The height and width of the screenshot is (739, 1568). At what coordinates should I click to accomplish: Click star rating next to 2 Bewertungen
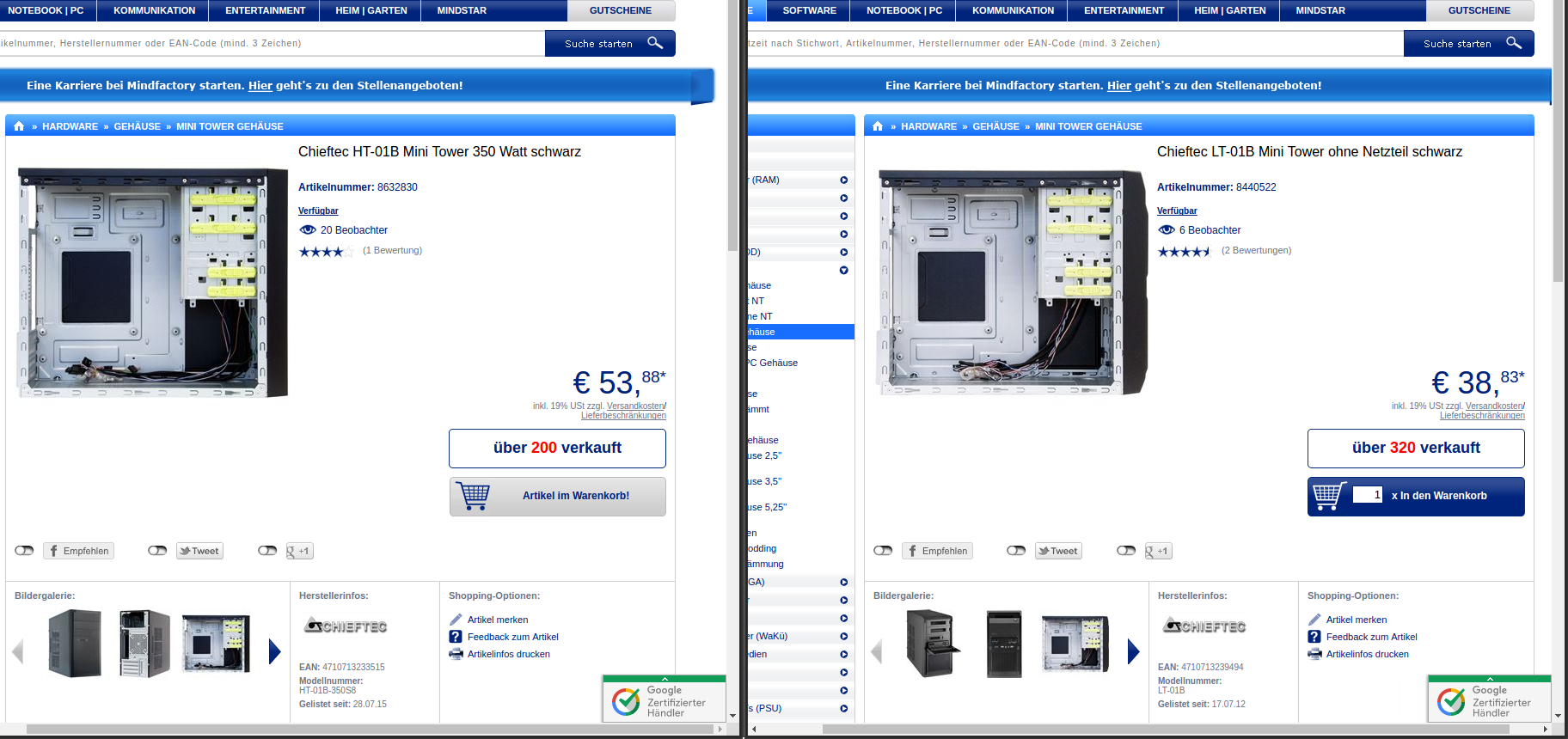click(1185, 251)
